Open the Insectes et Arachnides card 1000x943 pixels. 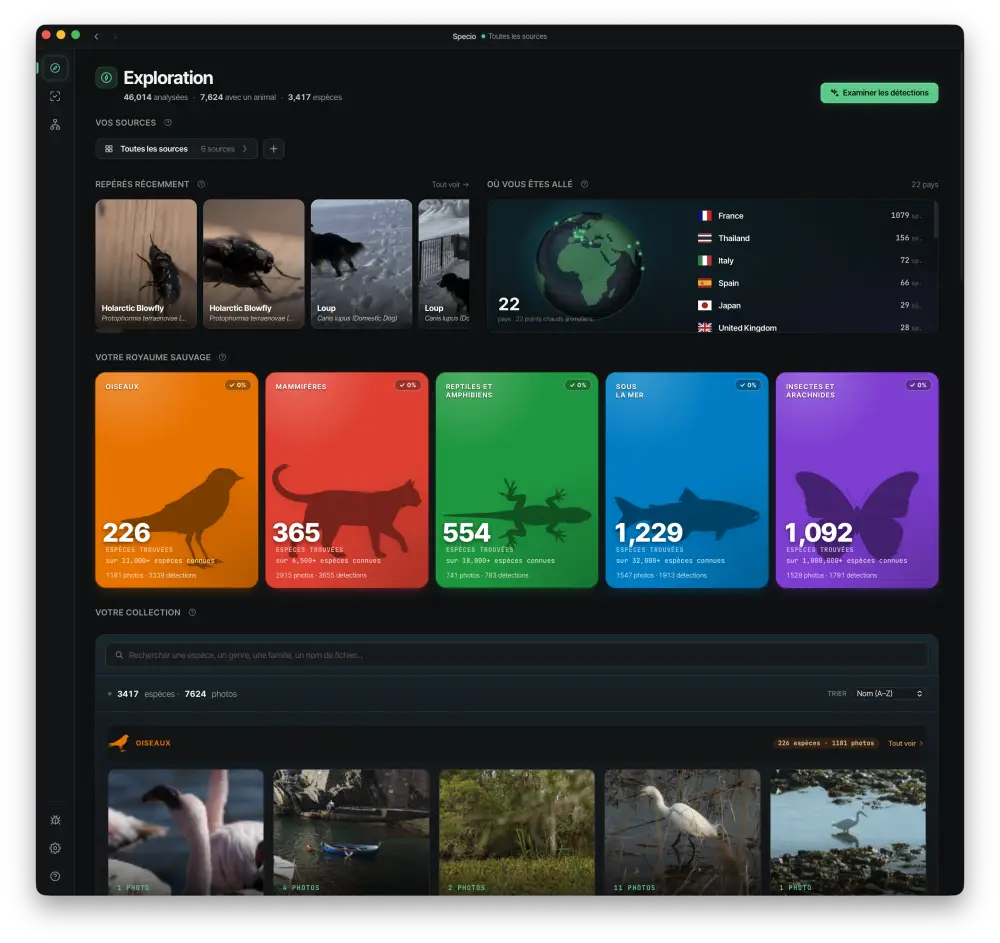[x=857, y=480]
